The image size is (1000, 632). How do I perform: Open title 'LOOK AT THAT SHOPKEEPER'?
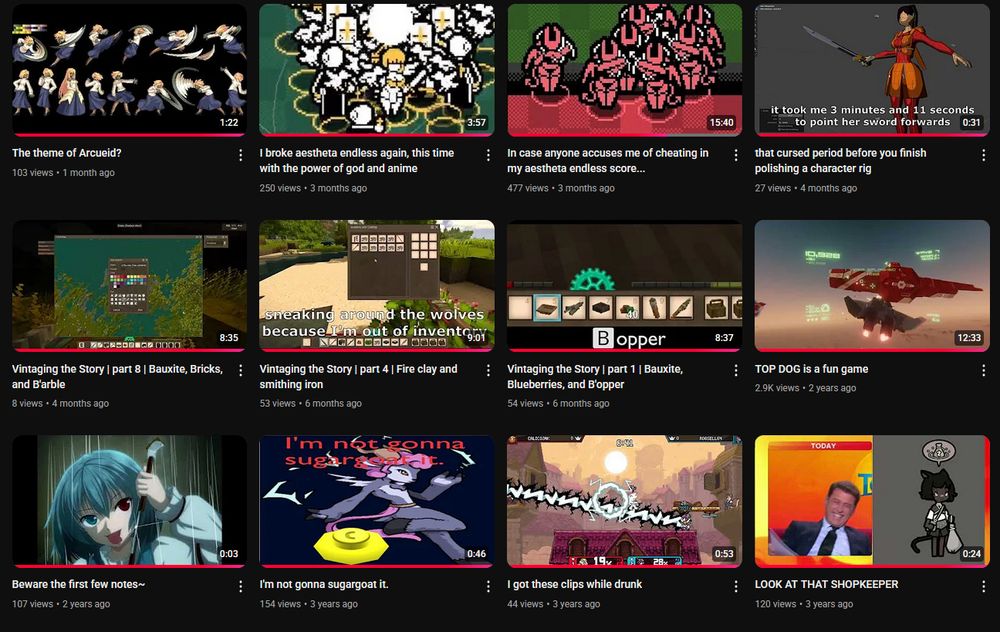tap(827, 584)
